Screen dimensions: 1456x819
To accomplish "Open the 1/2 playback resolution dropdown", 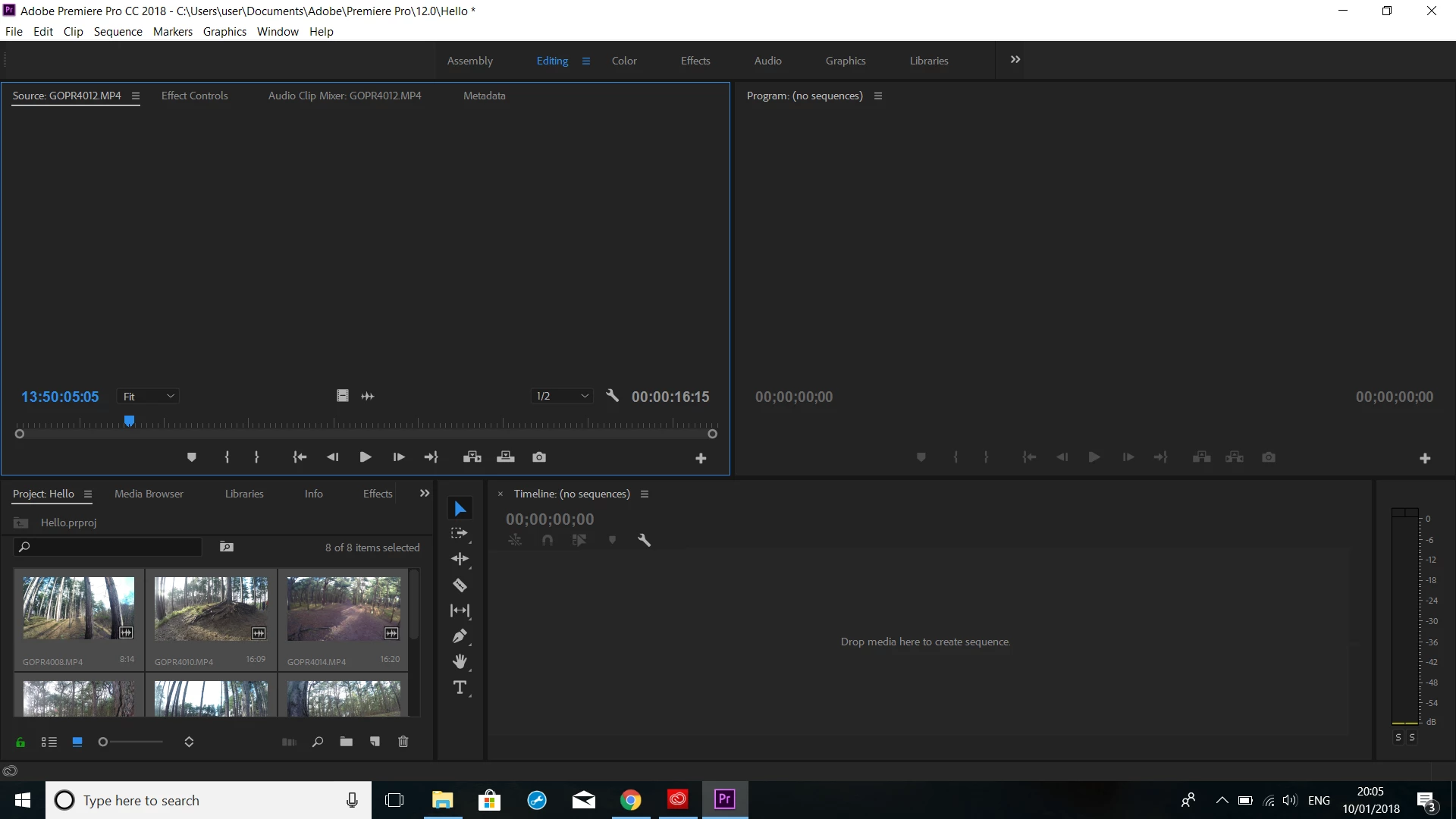I will [x=562, y=397].
